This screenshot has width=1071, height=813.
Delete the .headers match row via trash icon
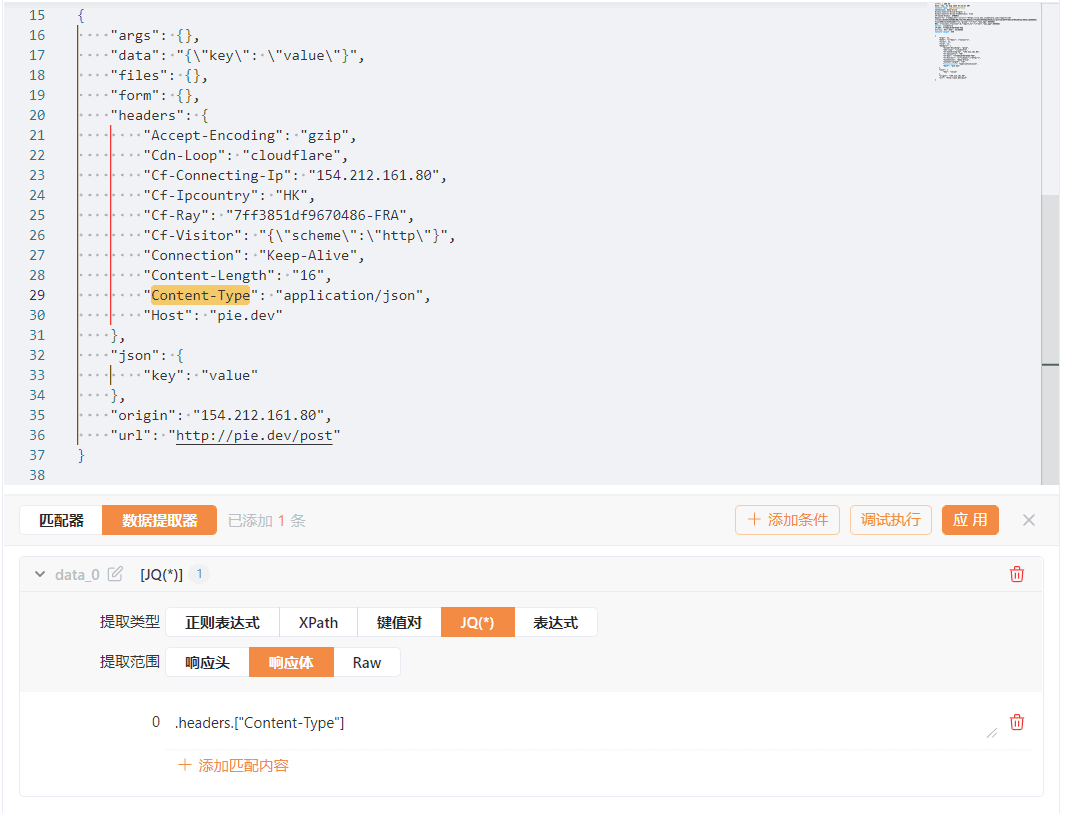[x=1017, y=722]
